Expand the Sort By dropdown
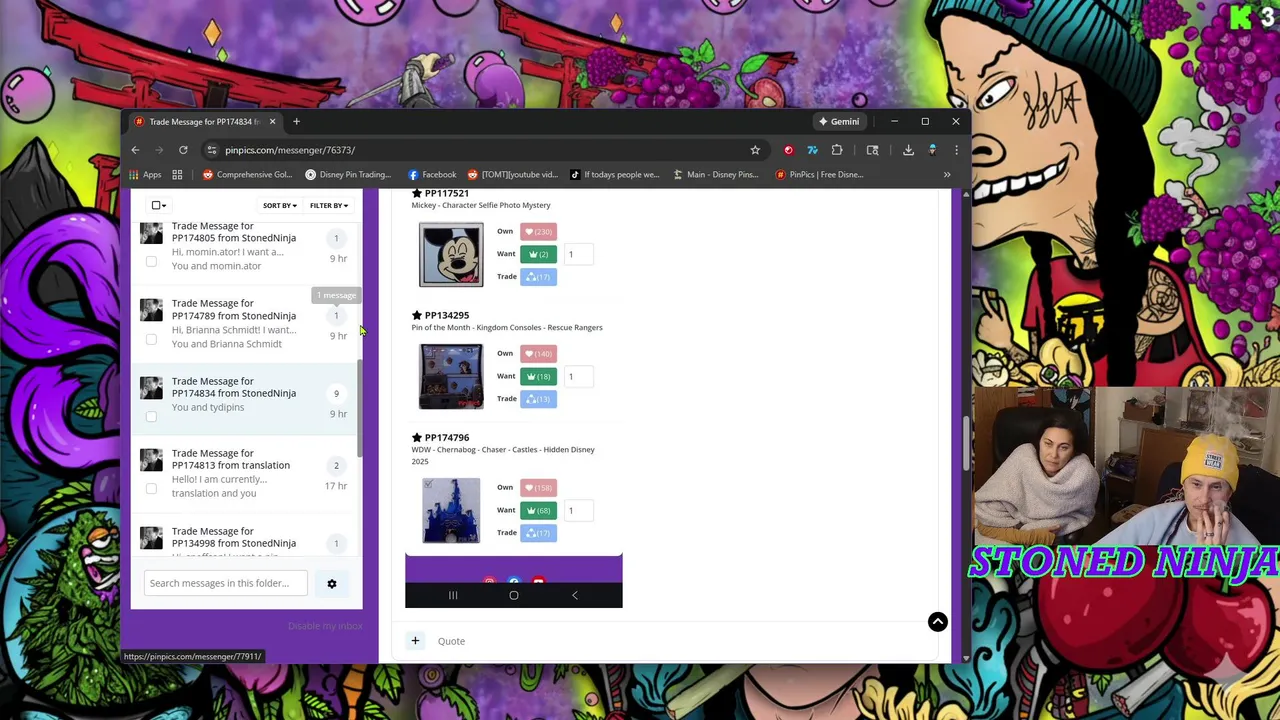 tap(279, 205)
